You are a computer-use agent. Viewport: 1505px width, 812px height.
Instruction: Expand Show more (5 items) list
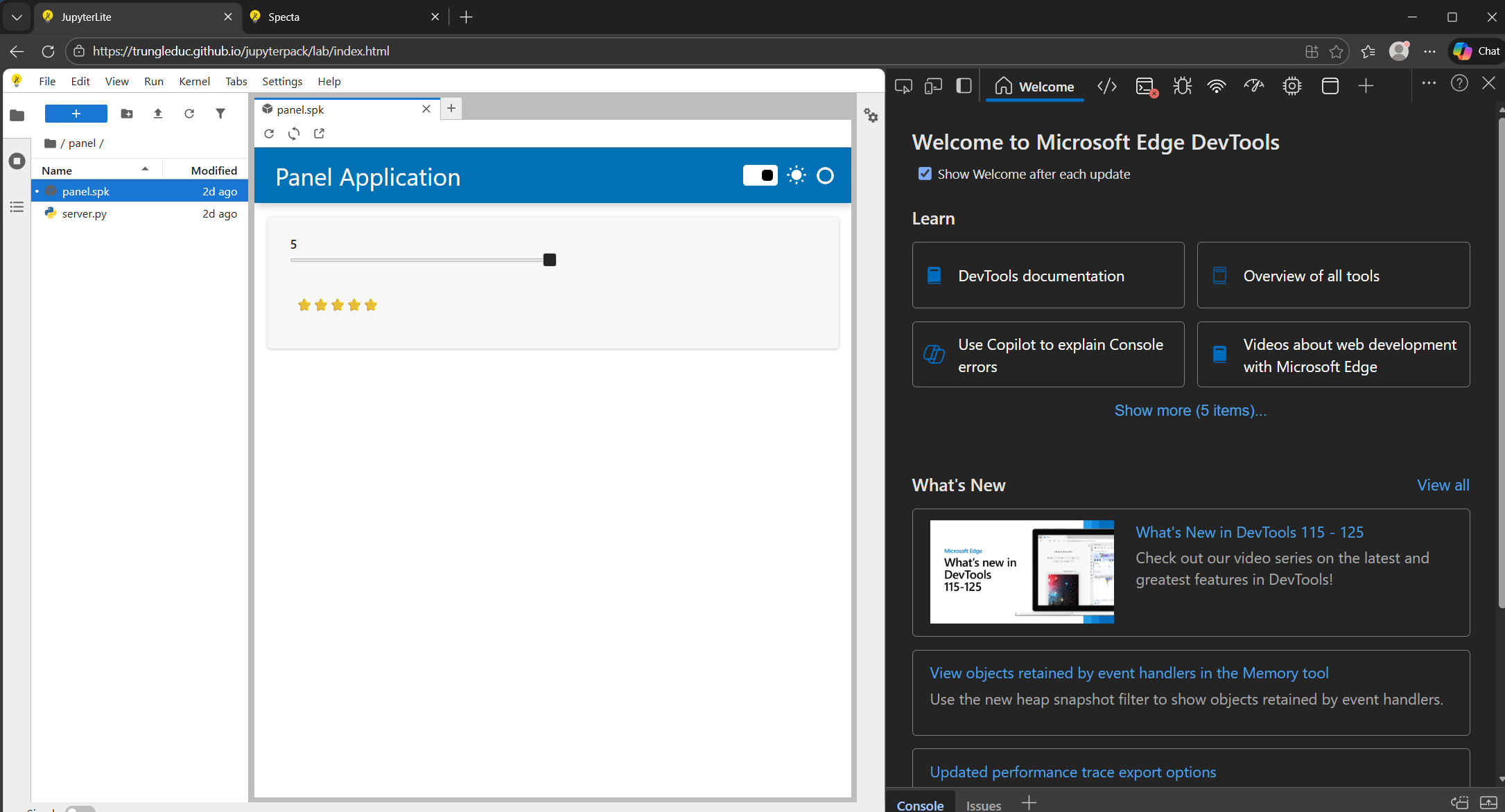click(x=1190, y=410)
